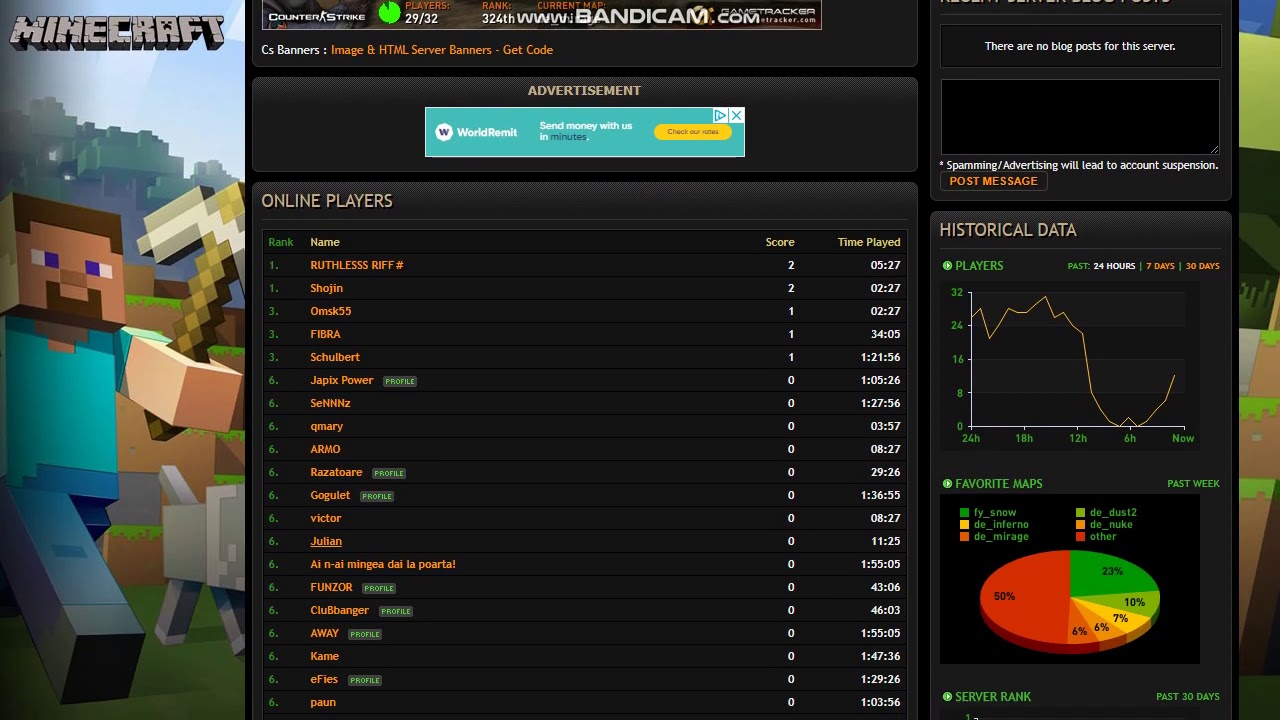Open CluBbanger's PROFILE badge
The height and width of the screenshot is (720, 1280).
(x=396, y=611)
